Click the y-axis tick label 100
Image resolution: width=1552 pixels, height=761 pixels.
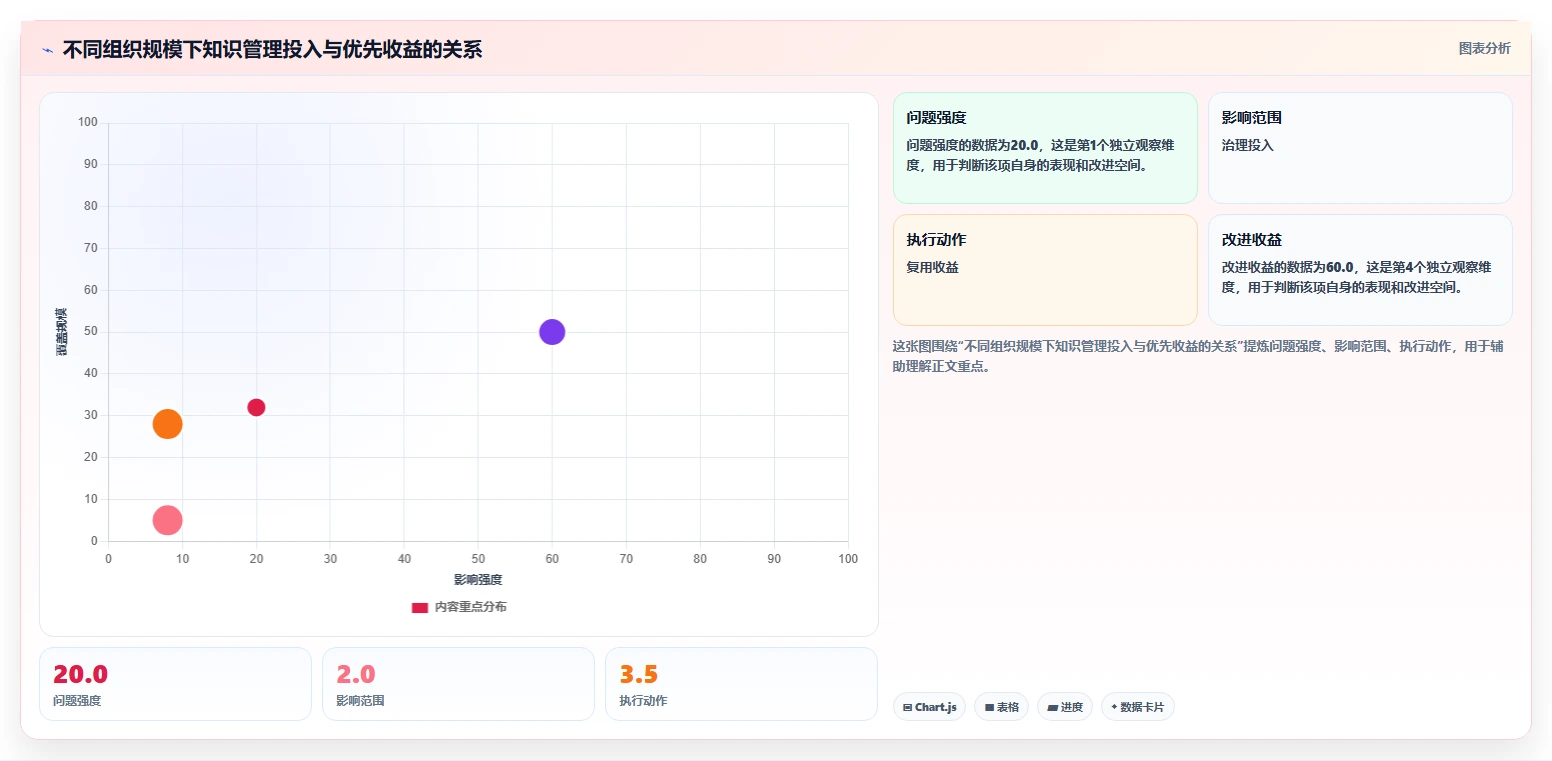coord(88,122)
